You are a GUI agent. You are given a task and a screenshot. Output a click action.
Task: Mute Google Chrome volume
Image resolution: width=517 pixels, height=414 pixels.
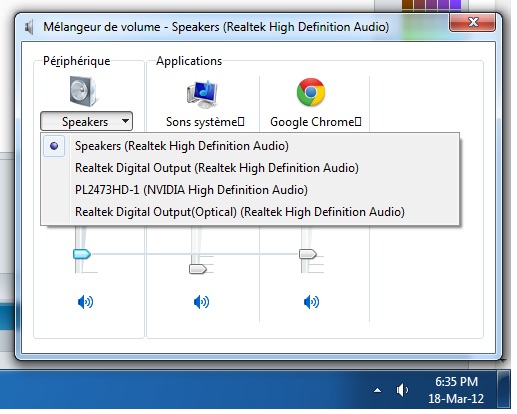311,302
